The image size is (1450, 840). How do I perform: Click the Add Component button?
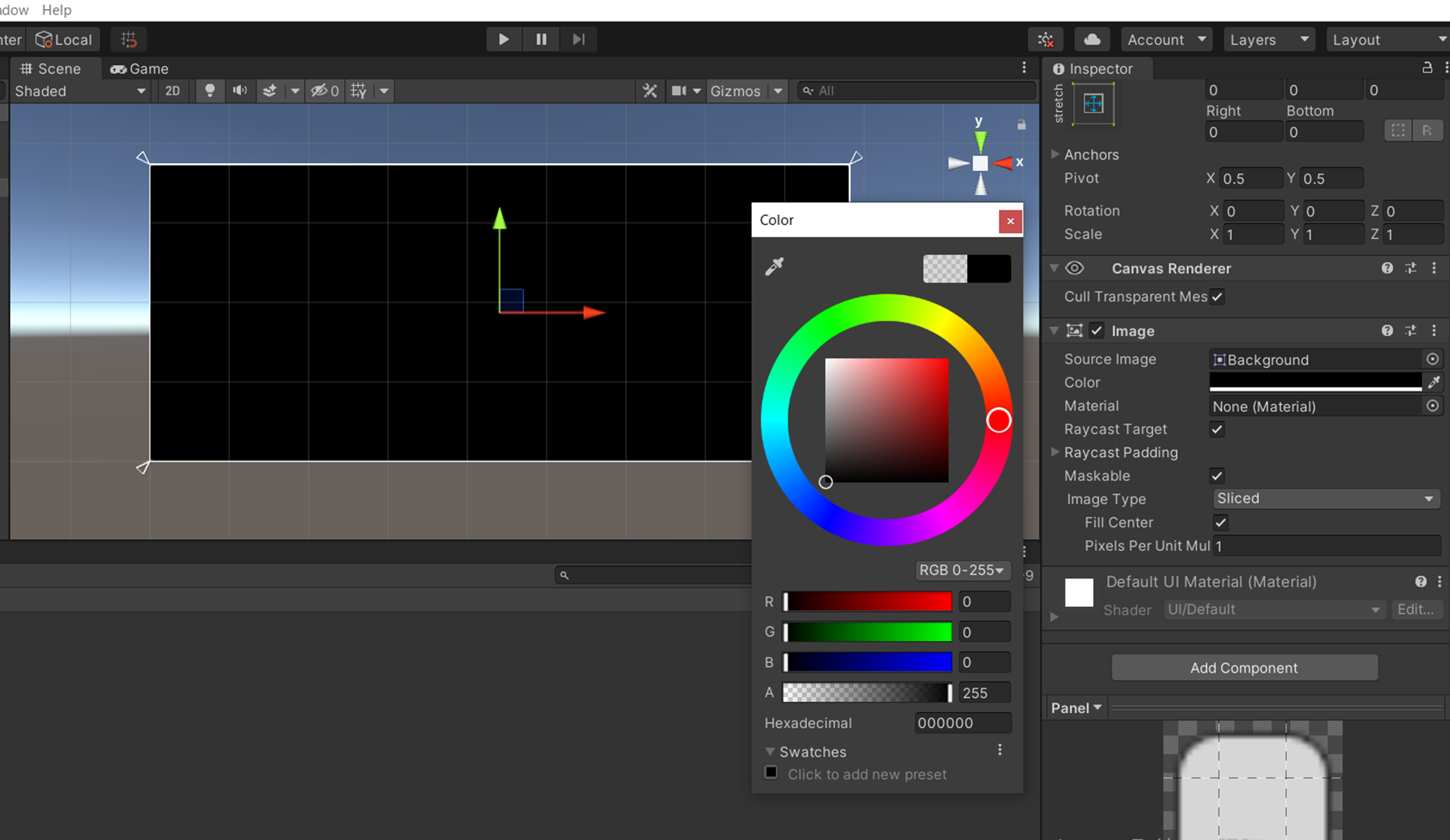[1244, 668]
